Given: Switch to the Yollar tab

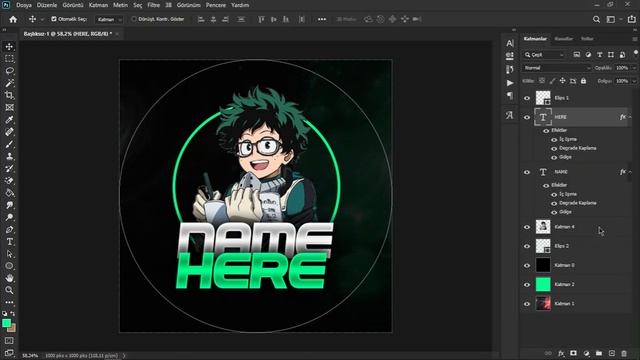Looking at the screenshot, I should [587, 39].
